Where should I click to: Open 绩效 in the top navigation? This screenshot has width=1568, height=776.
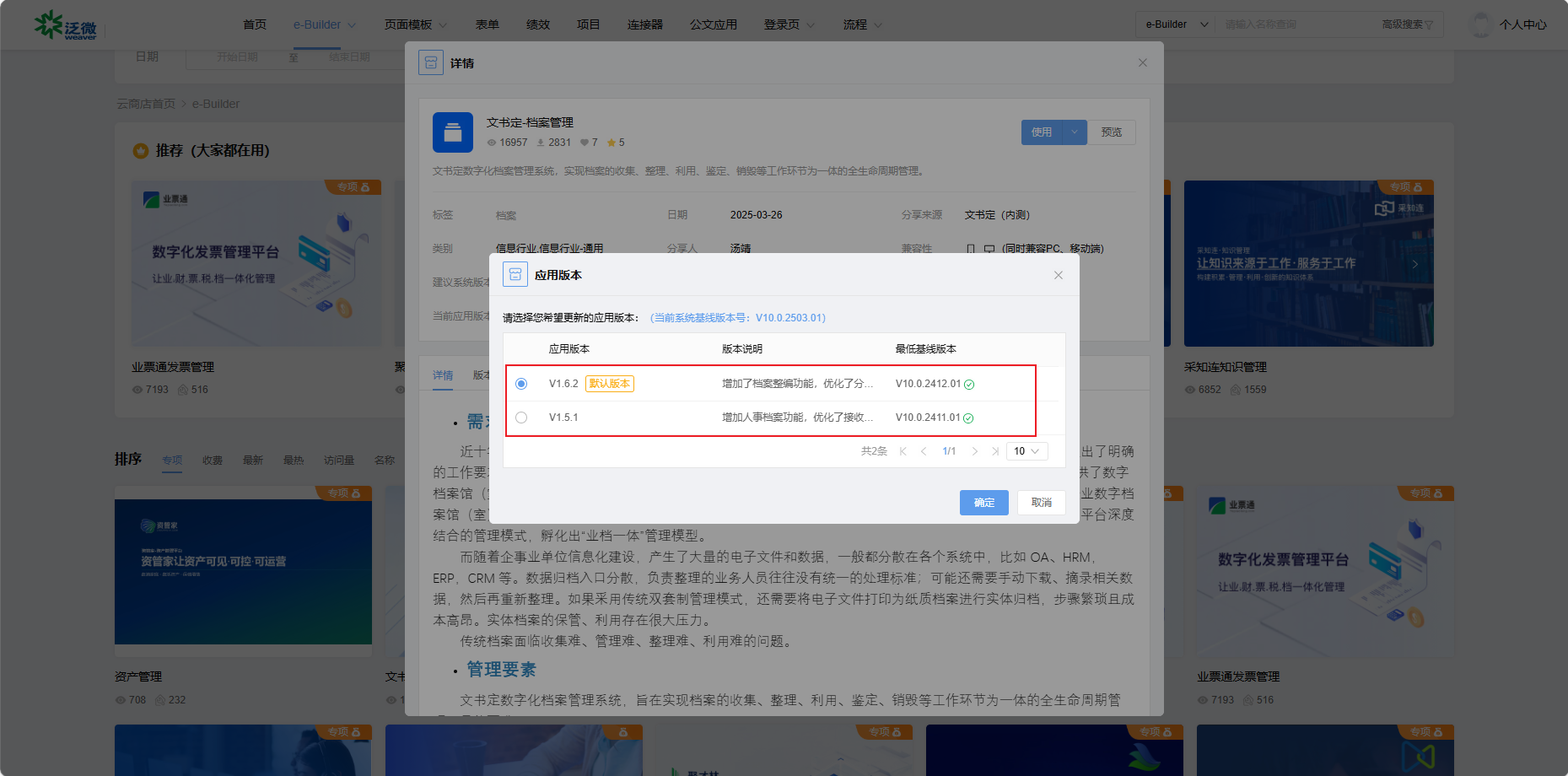[x=538, y=24]
